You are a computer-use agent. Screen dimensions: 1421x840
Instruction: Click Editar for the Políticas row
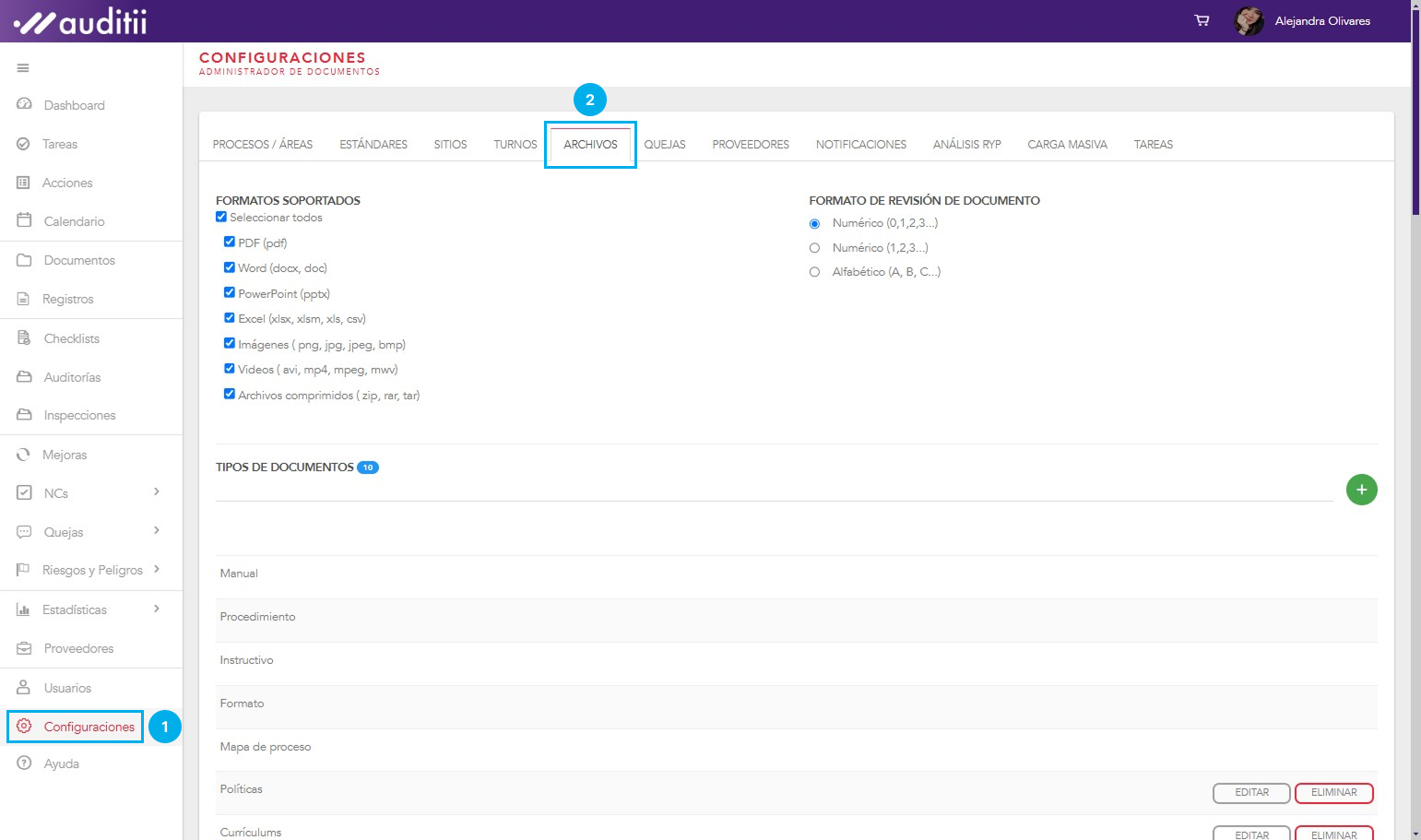coord(1251,793)
